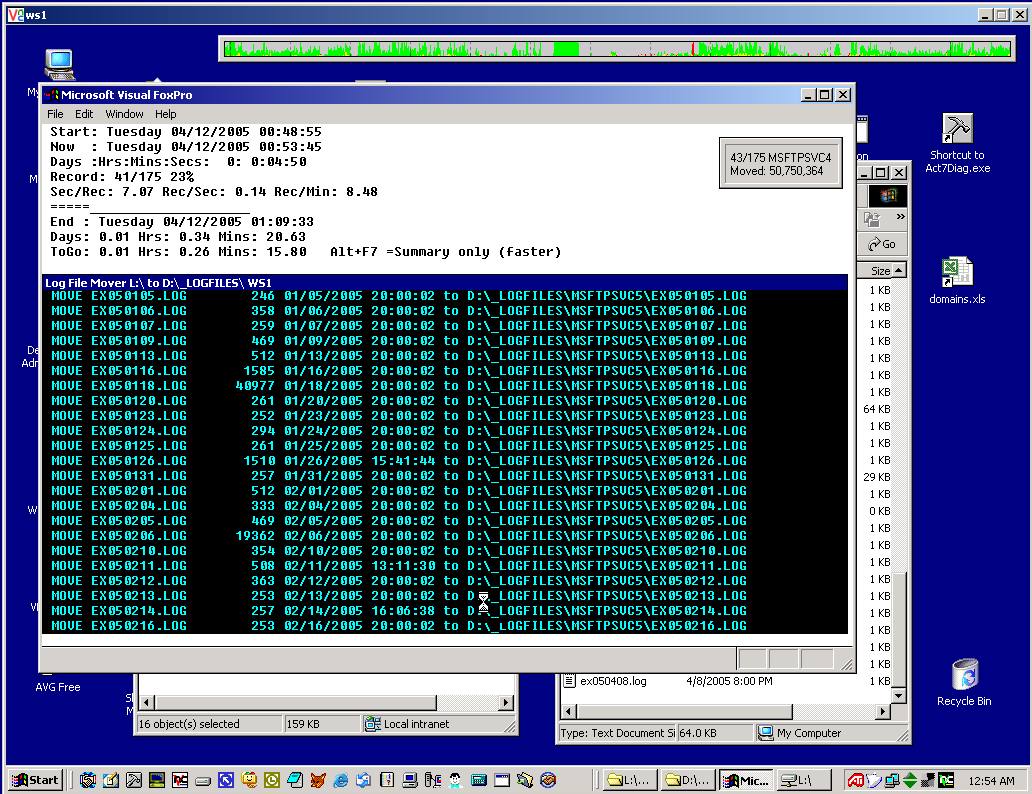
Task: Click the blue arrows icon in Quick Launch
Action: click(226, 780)
